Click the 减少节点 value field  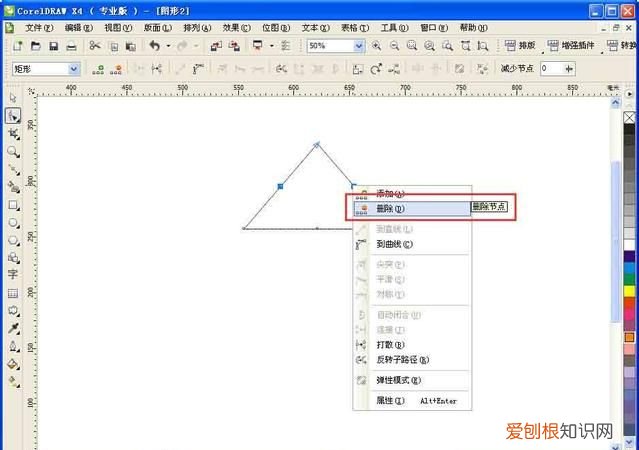[551, 69]
